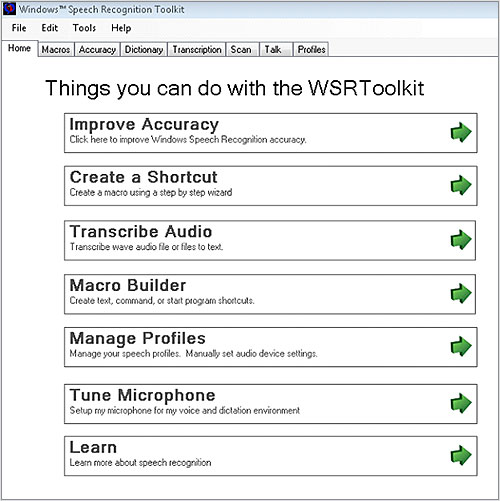500x501 pixels.
Task: Switch to the Profiles tab
Action: click(311, 50)
